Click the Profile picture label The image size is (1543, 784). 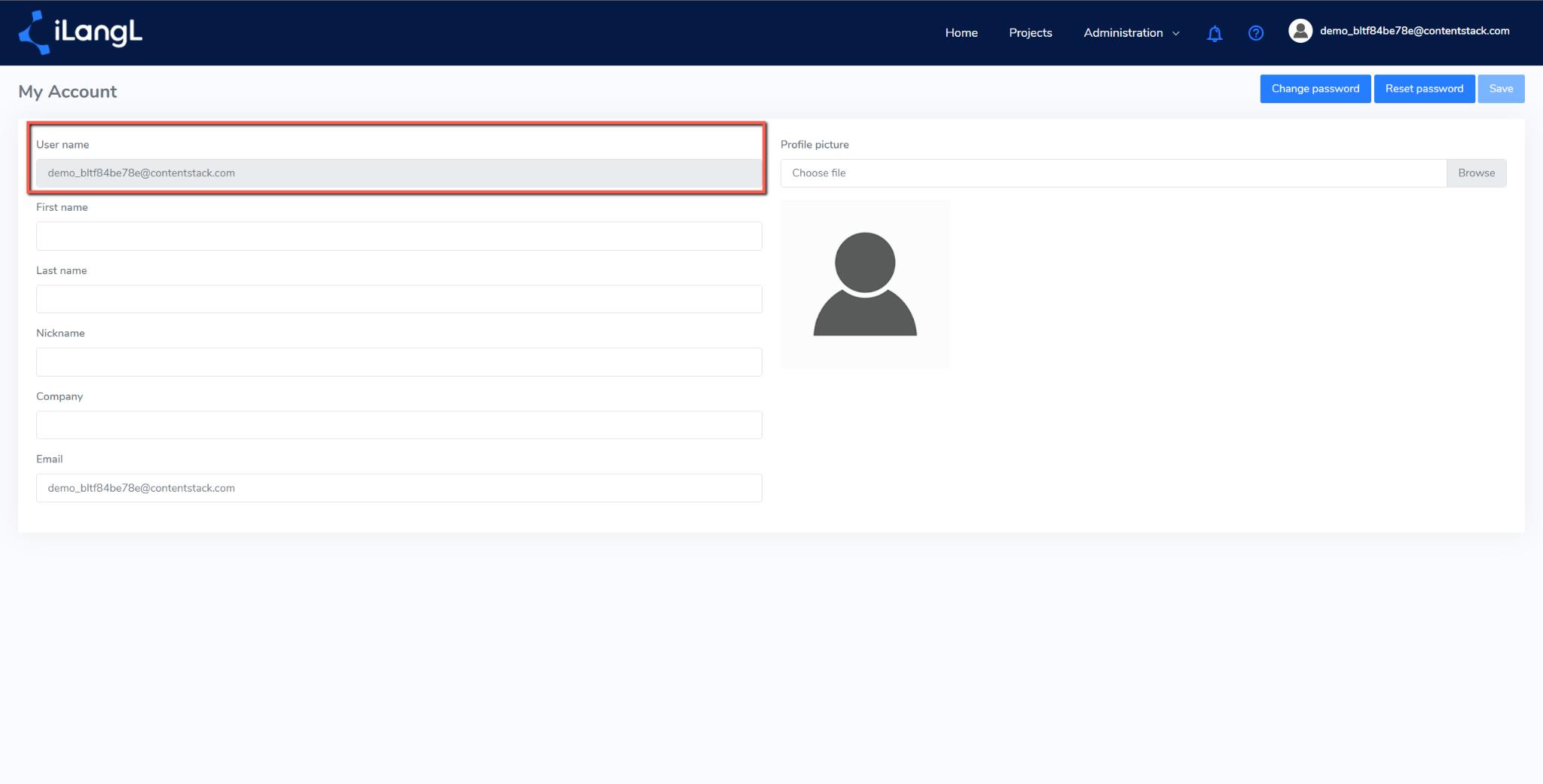[814, 145]
